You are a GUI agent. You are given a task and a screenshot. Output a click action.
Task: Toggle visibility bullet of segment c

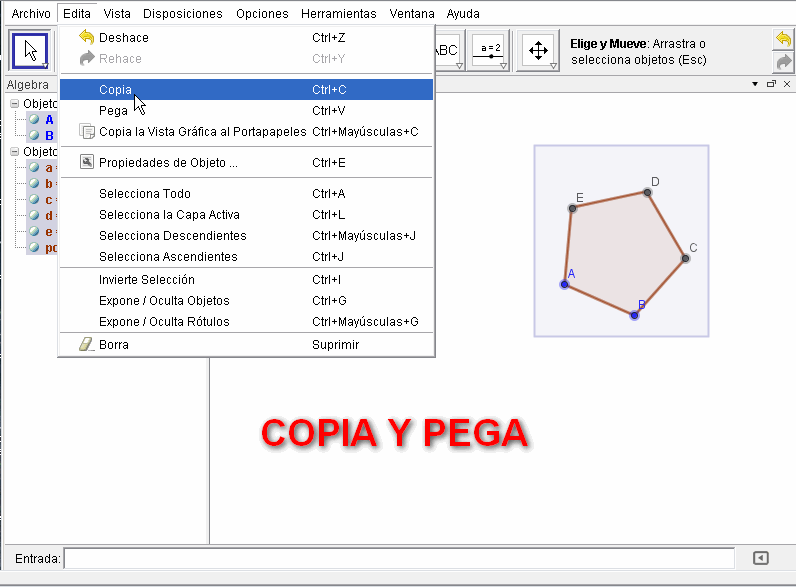click(35, 199)
